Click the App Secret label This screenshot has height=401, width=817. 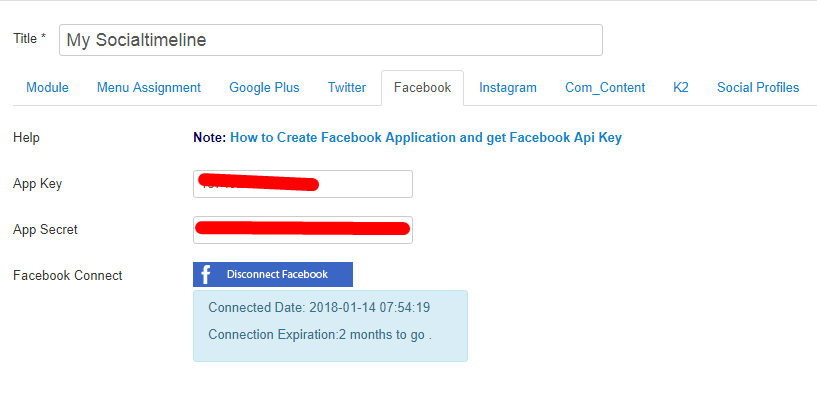coord(45,230)
